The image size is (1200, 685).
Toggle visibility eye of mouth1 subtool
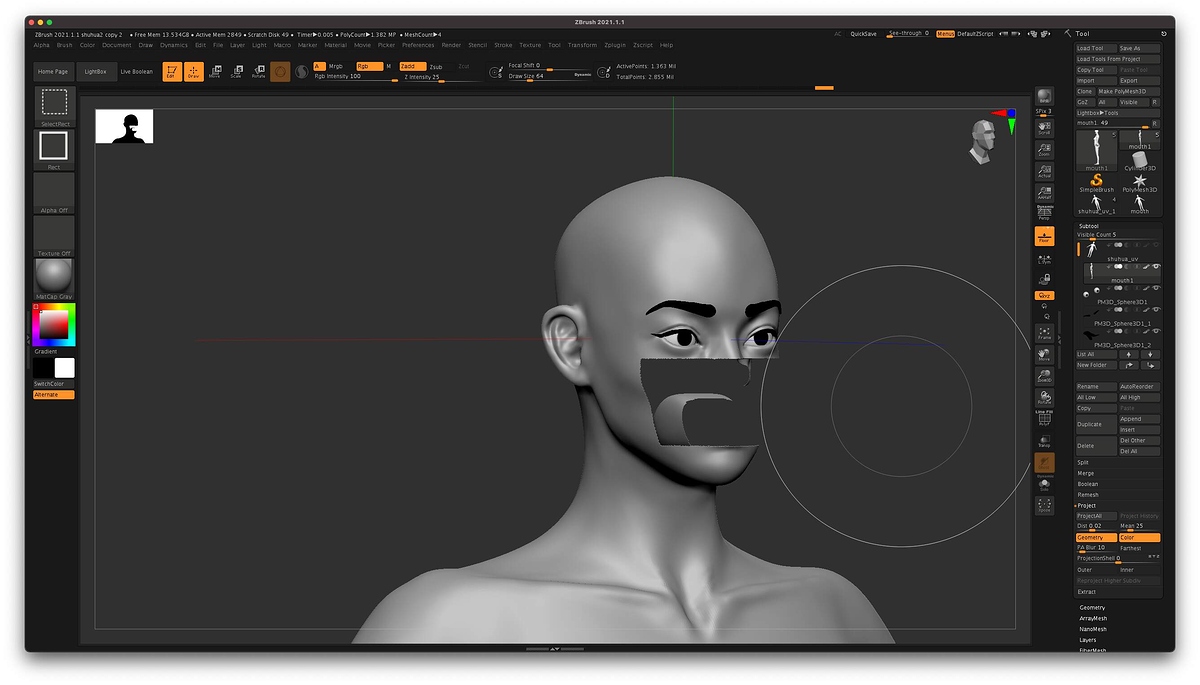tap(1156, 266)
